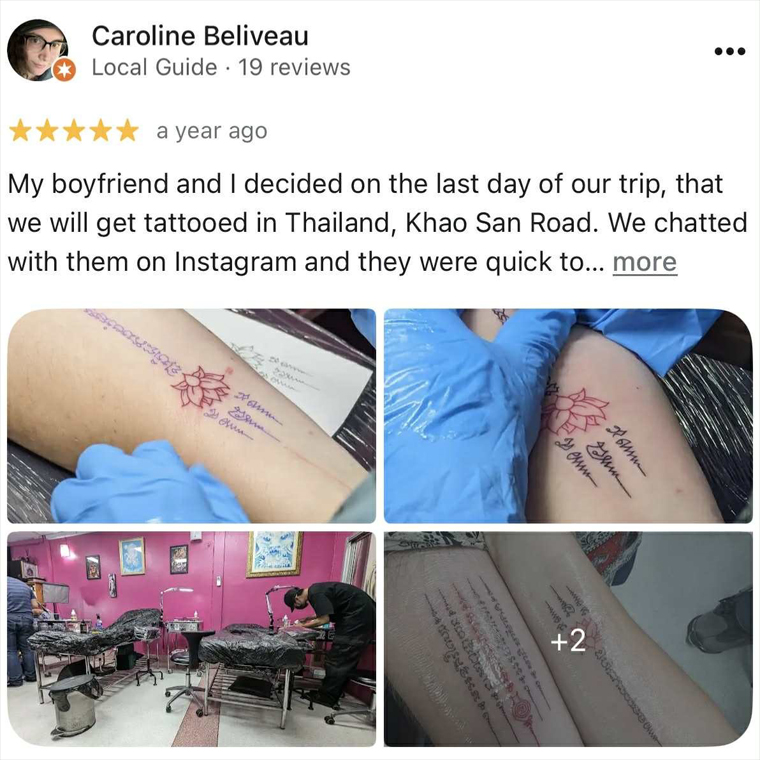760x760 pixels.
Task: Open the three-dot options menu
Action: 730,51
